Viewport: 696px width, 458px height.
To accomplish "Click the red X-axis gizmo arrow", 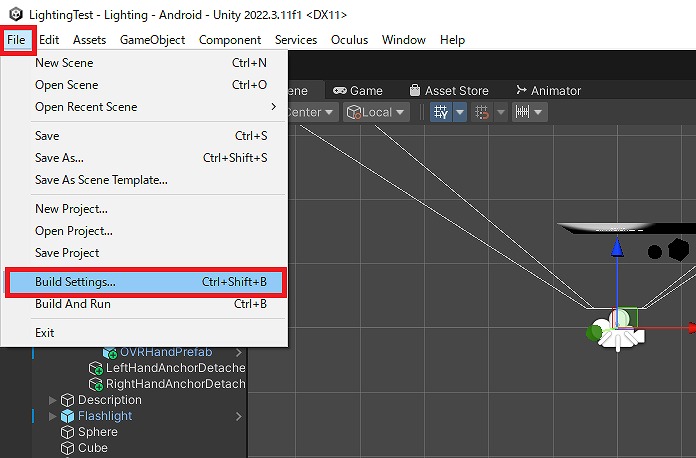I will coord(692,328).
